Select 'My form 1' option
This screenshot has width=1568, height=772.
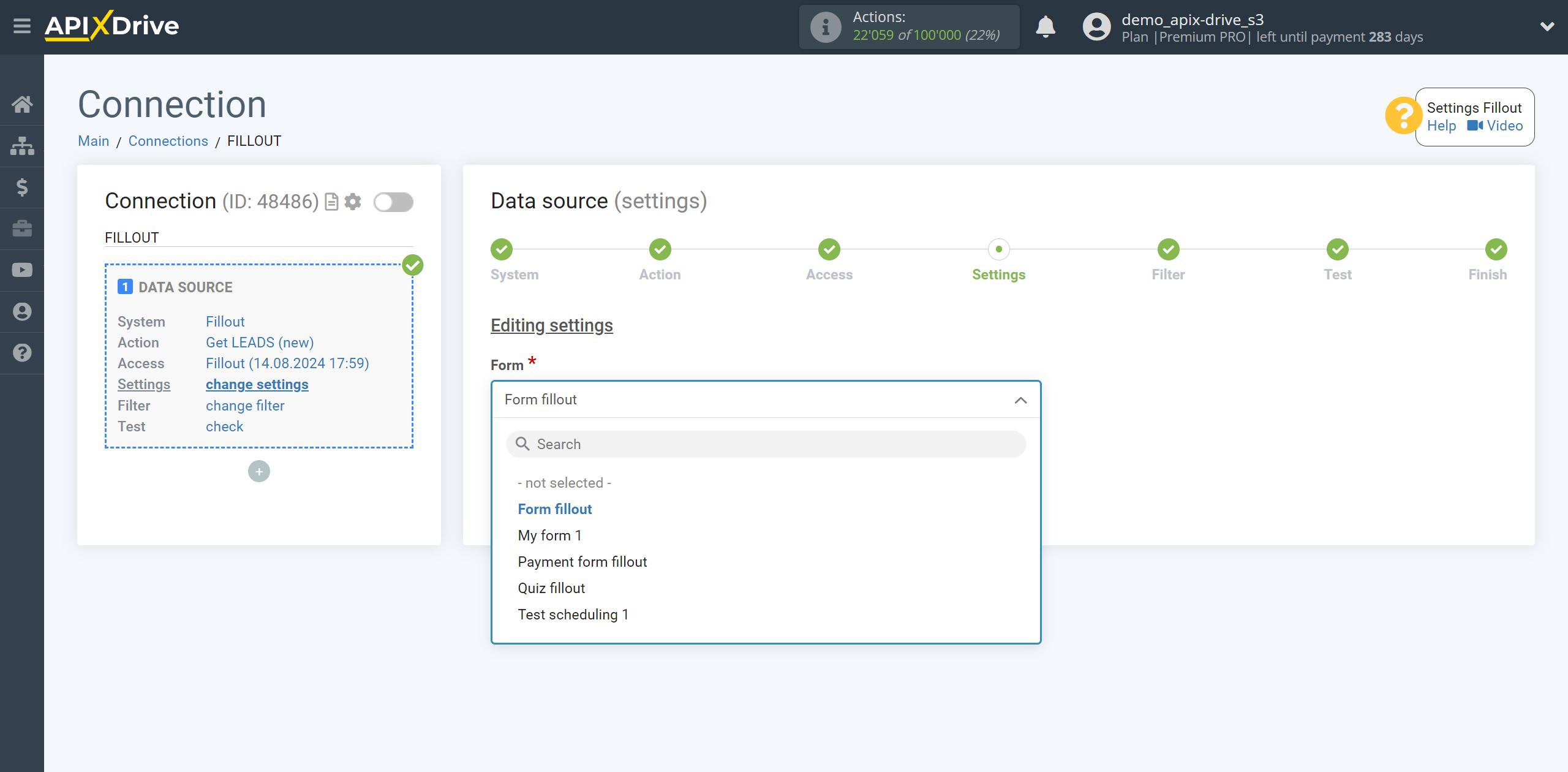tap(549, 535)
